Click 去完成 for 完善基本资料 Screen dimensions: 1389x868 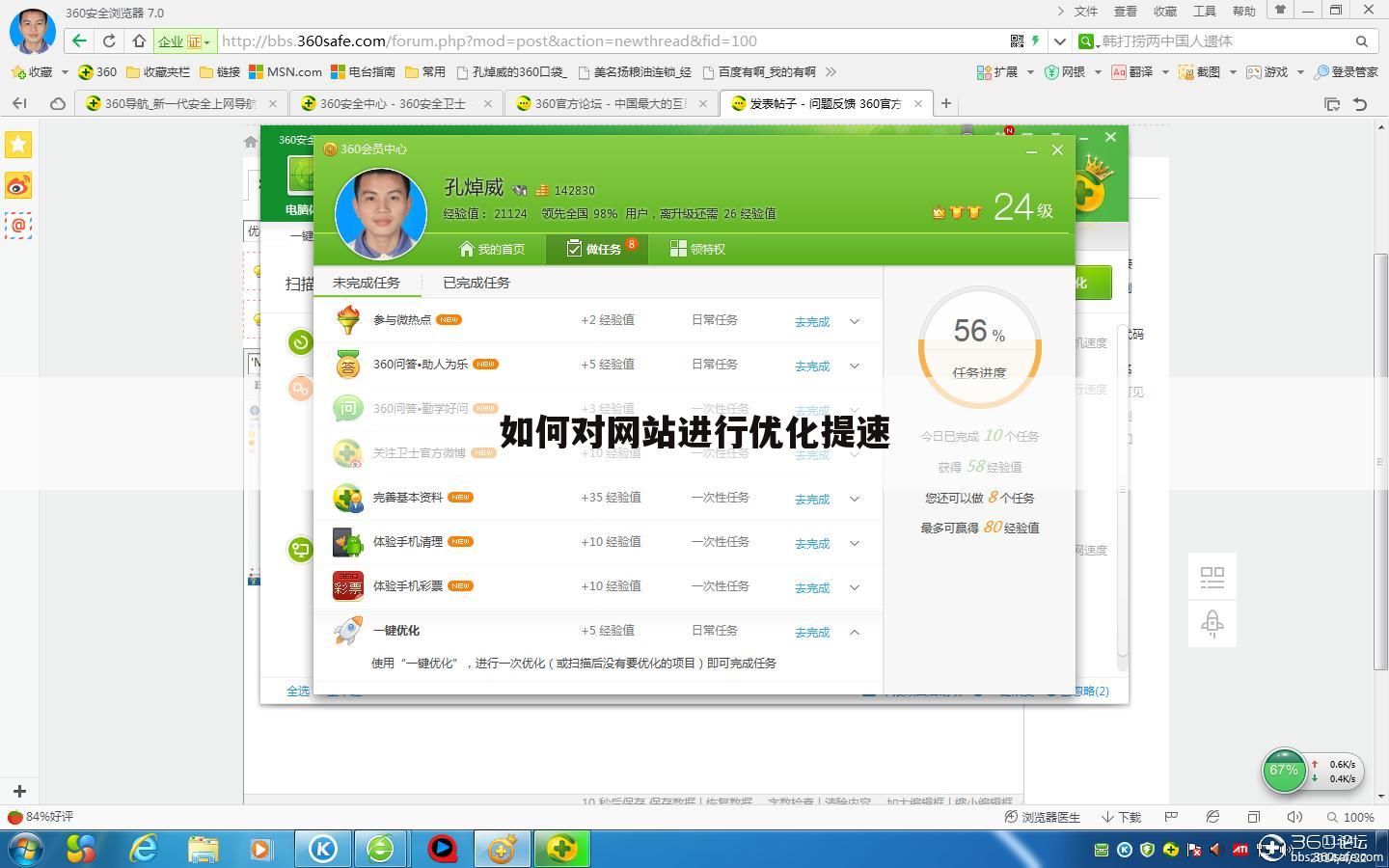[x=812, y=500]
